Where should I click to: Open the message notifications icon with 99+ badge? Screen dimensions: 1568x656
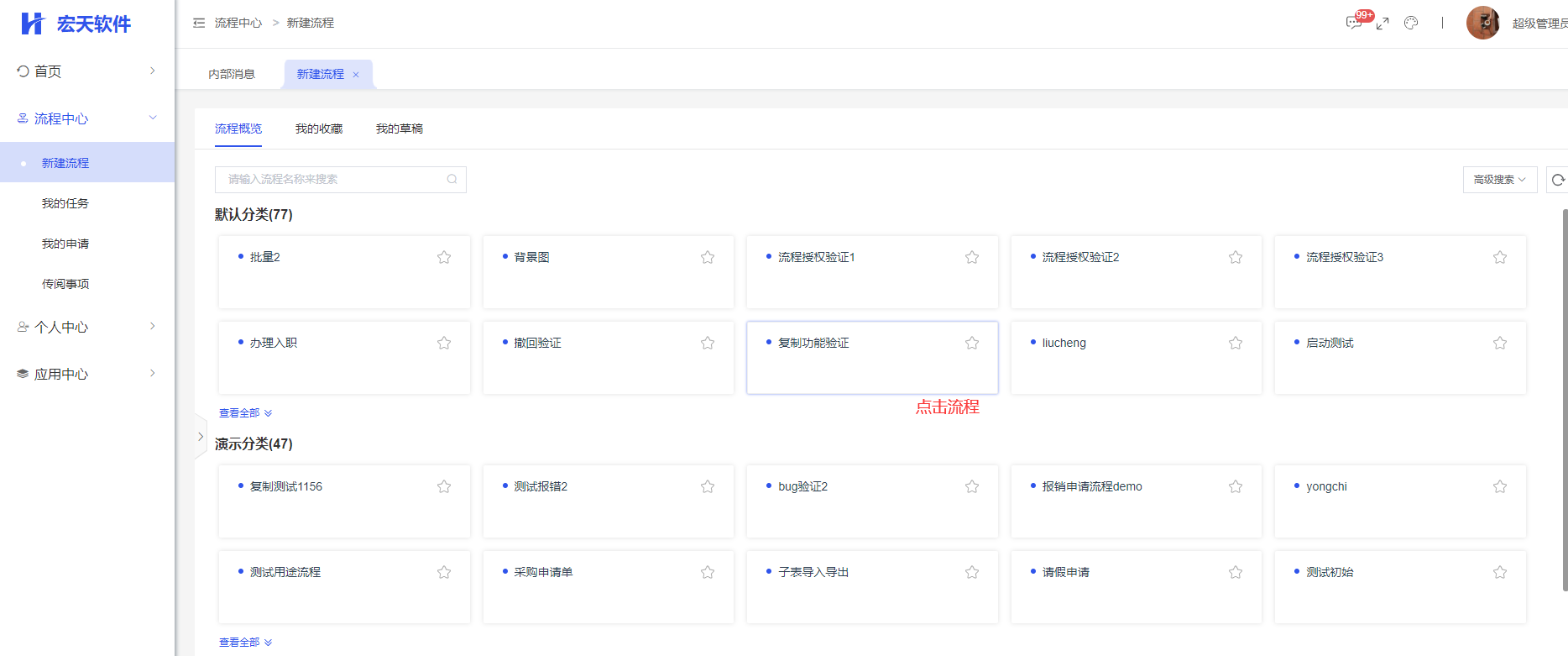point(1353,23)
